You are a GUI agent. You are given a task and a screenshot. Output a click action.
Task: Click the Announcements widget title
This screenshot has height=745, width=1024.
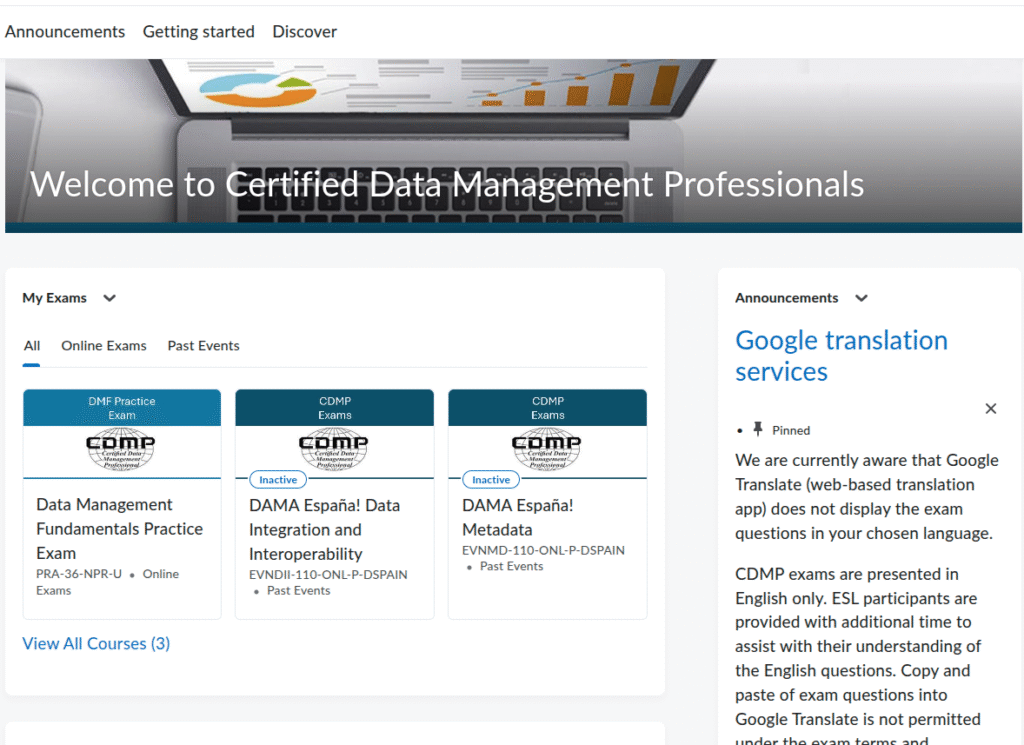(786, 298)
